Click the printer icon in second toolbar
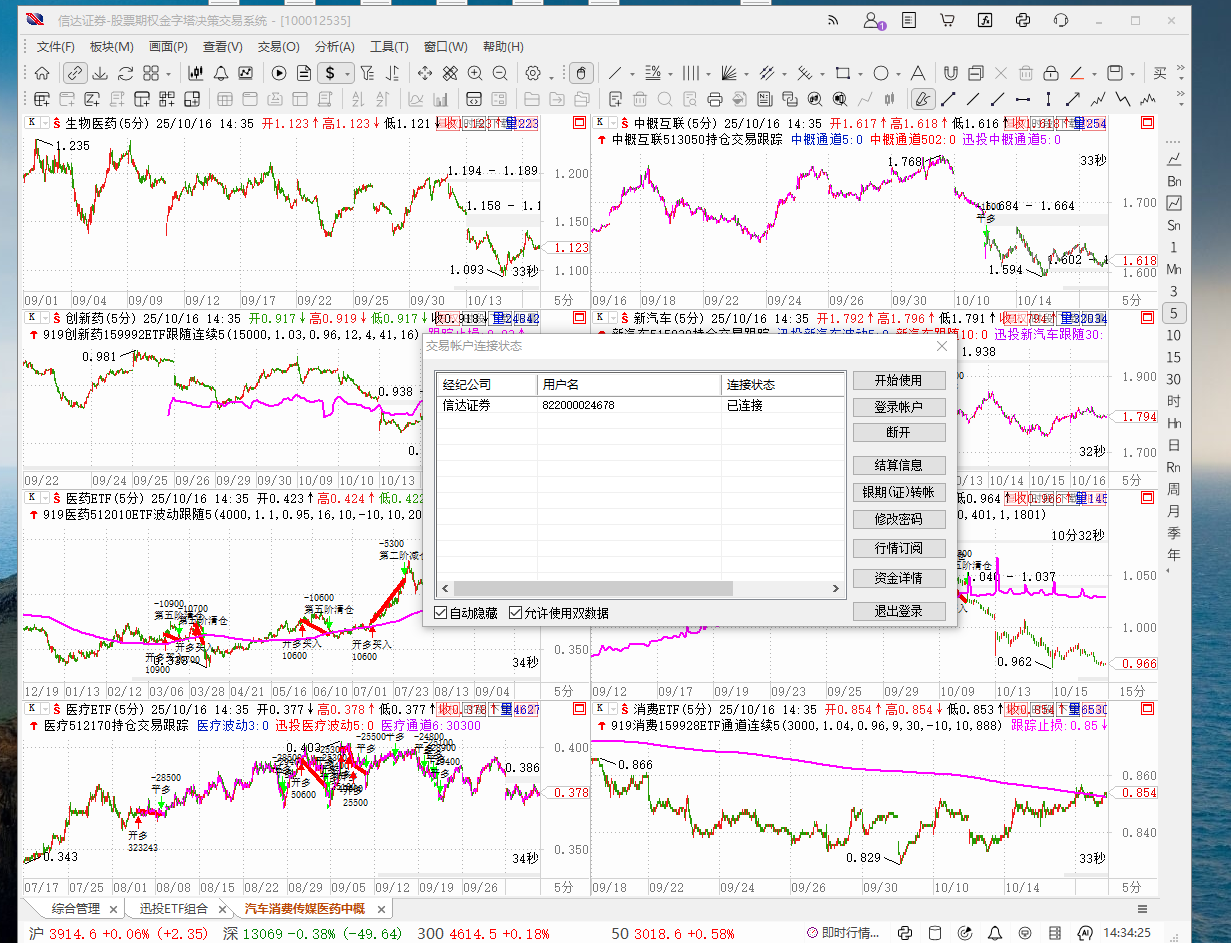 (714, 99)
